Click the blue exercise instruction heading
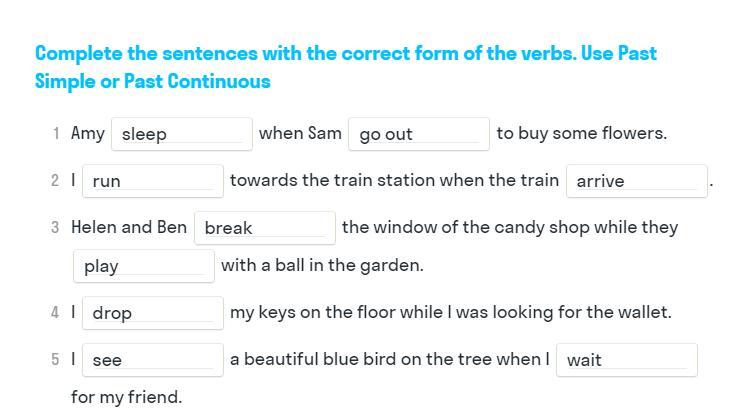Image resolution: width=730 pixels, height=412 pixels. (x=345, y=67)
